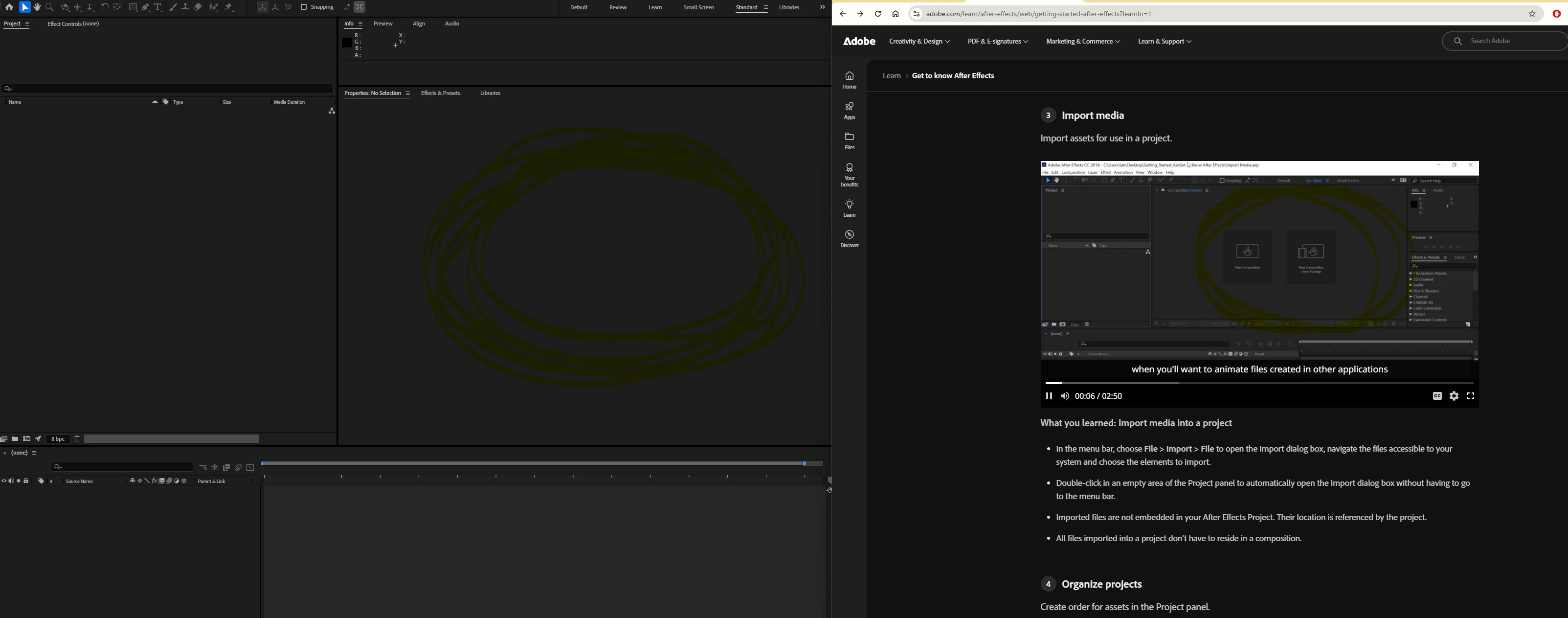Mute the tutorial video volume
This screenshot has width=1568, height=618.
click(1065, 396)
